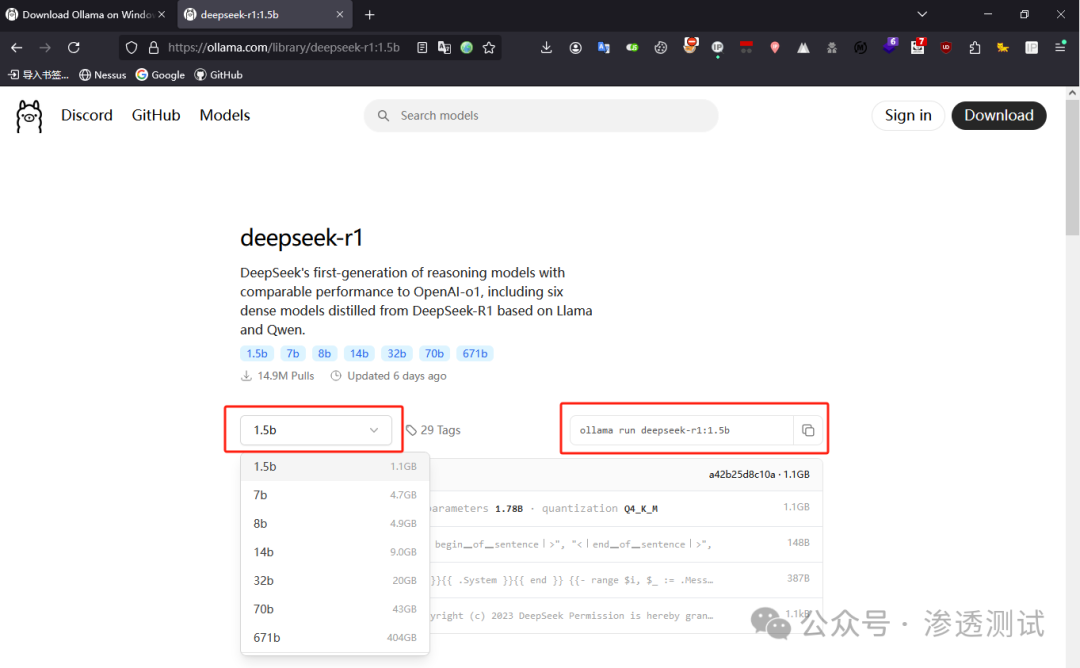Click the page vertical scrollbar thumb
This screenshot has width=1080, height=668.
(1072, 167)
